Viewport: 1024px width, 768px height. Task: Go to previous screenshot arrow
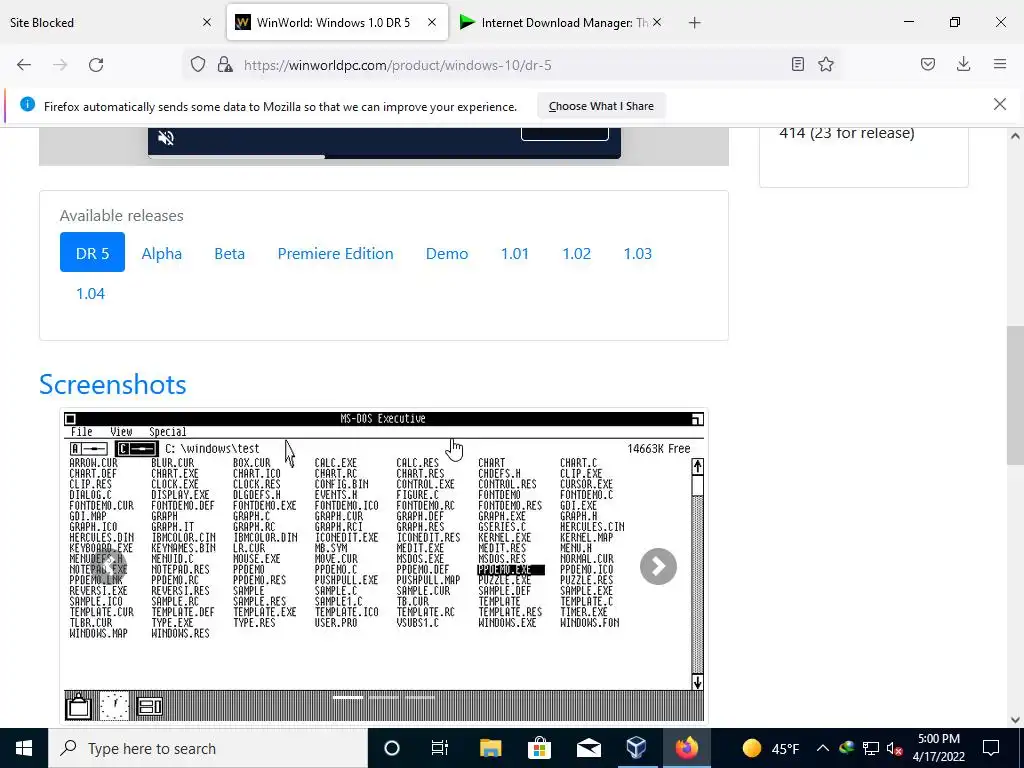(x=108, y=566)
